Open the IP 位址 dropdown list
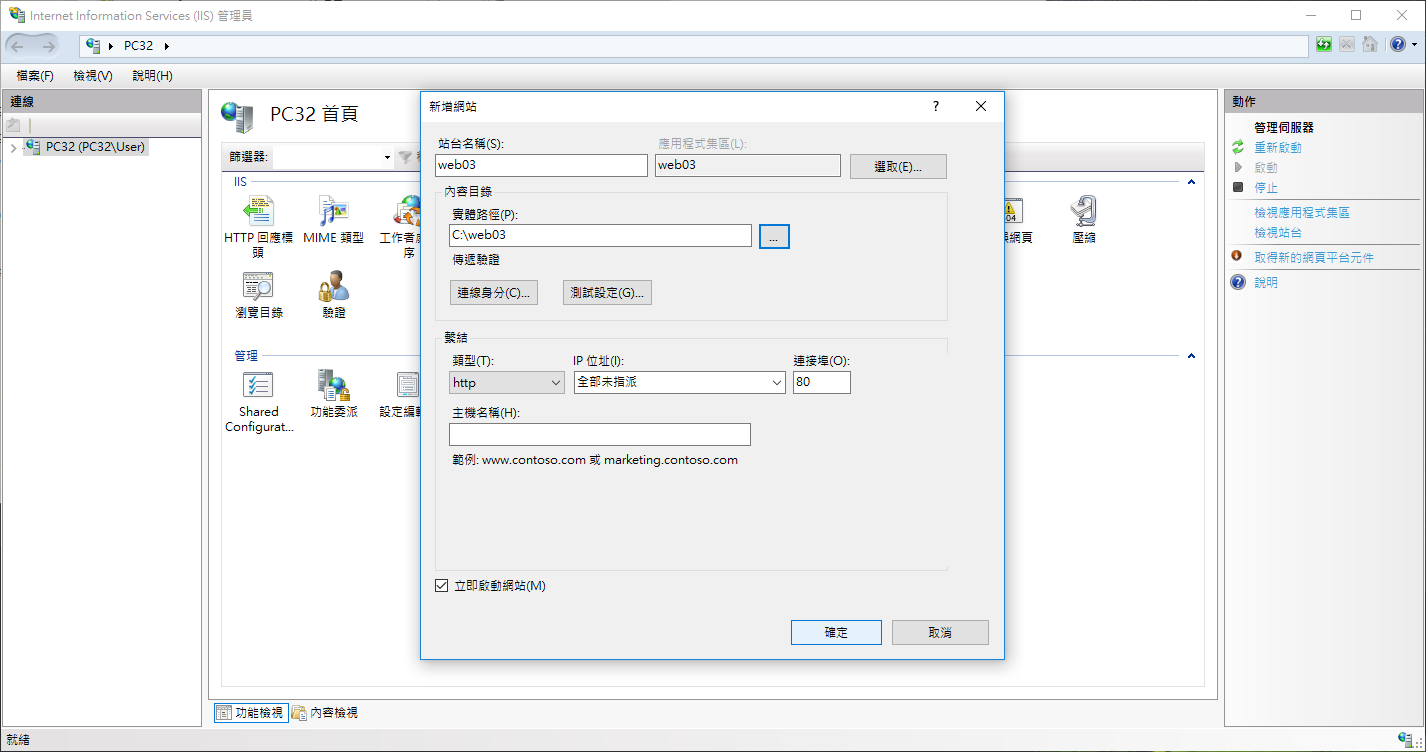This screenshot has height=752, width=1426. tap(680, 383)
